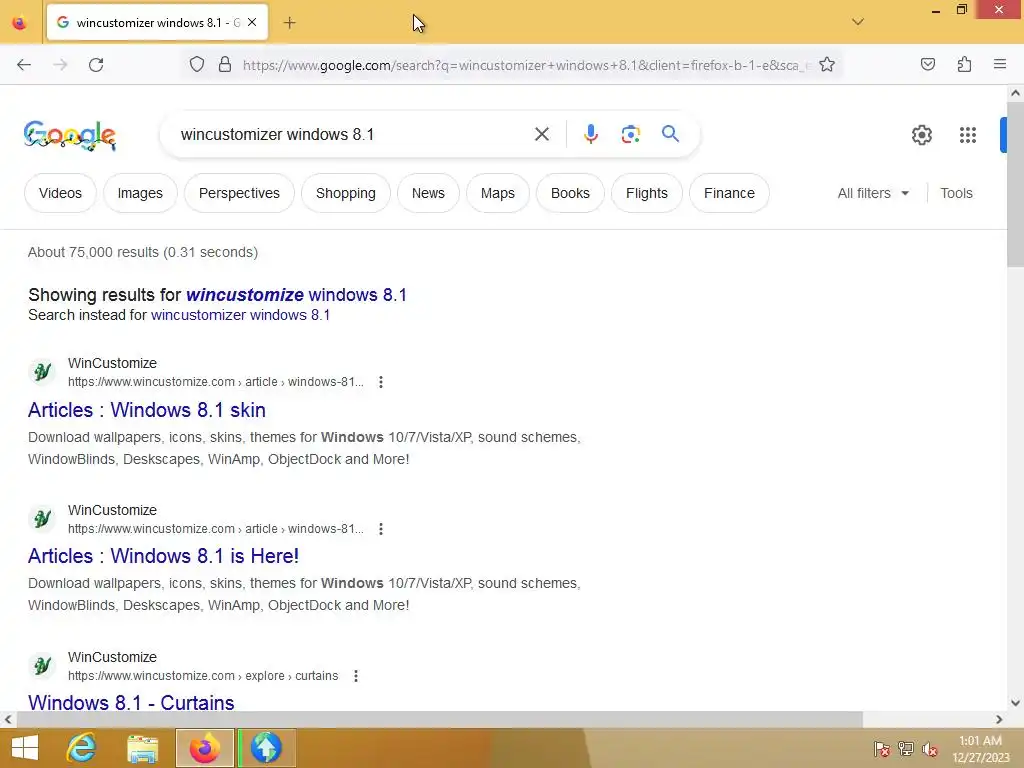1024x768 pixels.
Task: Reload the current page
Action: tap(96, 65)
